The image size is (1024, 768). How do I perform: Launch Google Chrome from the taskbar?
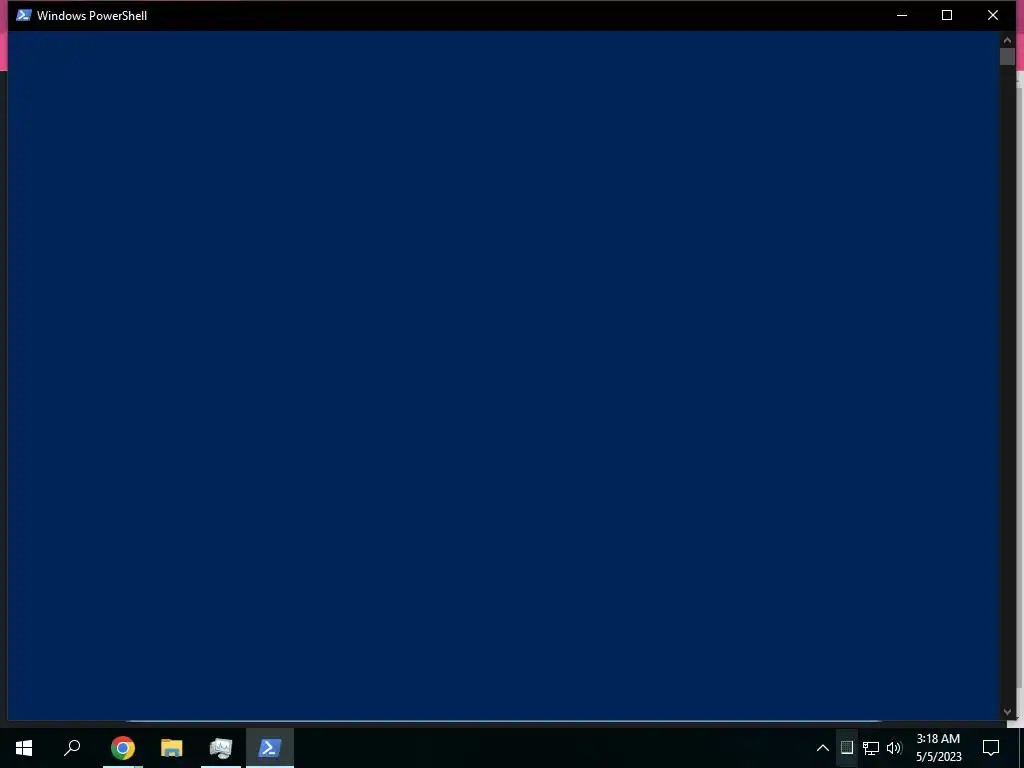coord(123,748)
